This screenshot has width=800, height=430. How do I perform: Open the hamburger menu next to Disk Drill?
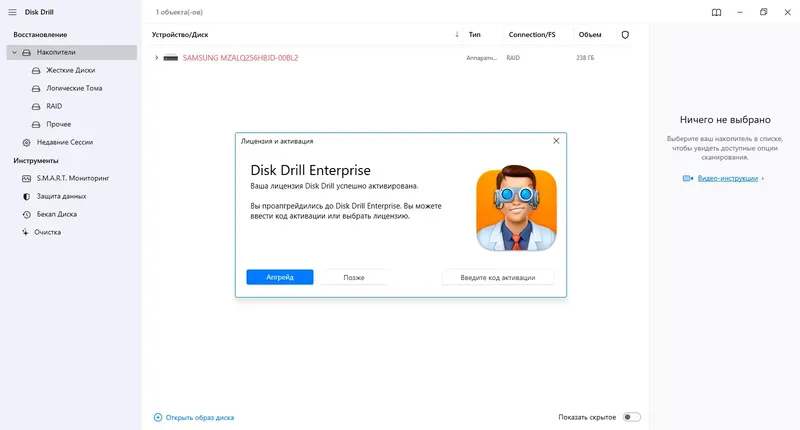click(x=12, y=13)
